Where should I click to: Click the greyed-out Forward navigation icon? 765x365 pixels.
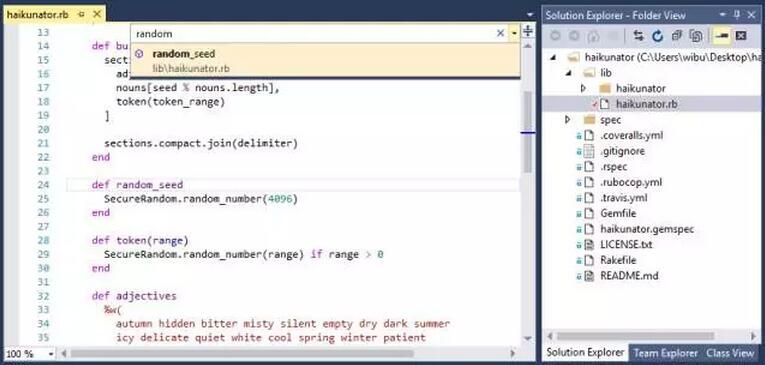click(574, 35)
